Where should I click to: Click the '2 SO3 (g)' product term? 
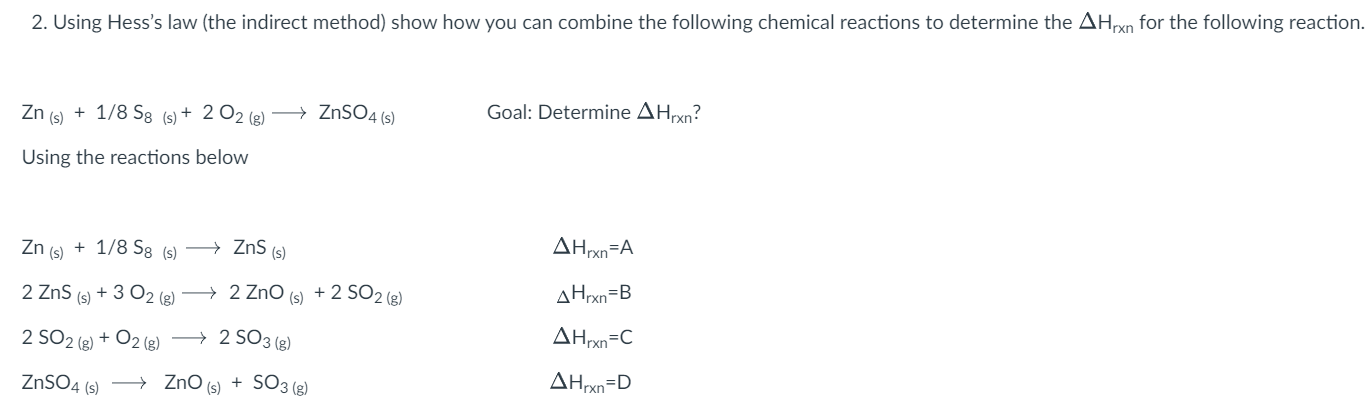255,338
